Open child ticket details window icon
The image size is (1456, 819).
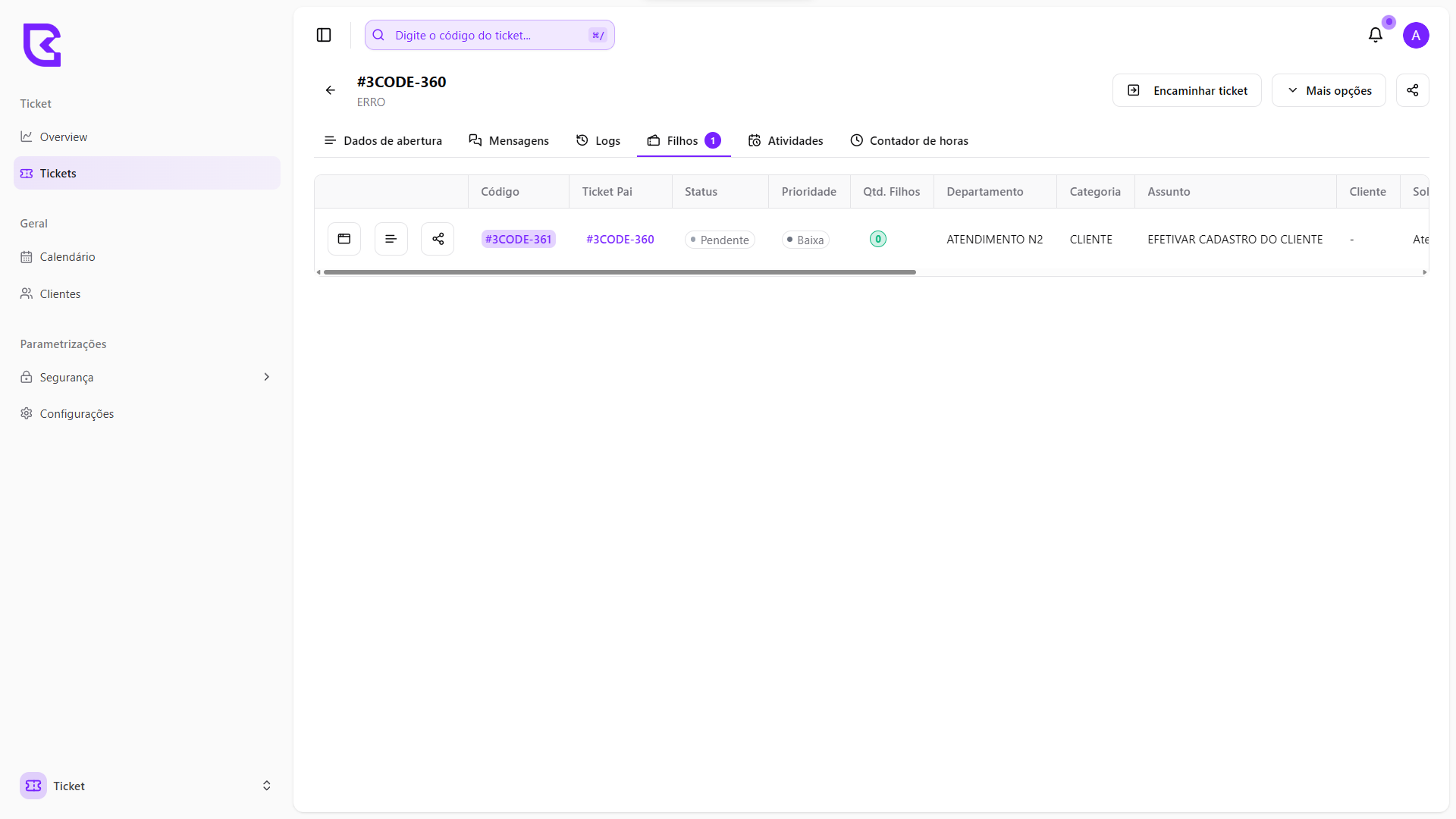pos(344,239)
